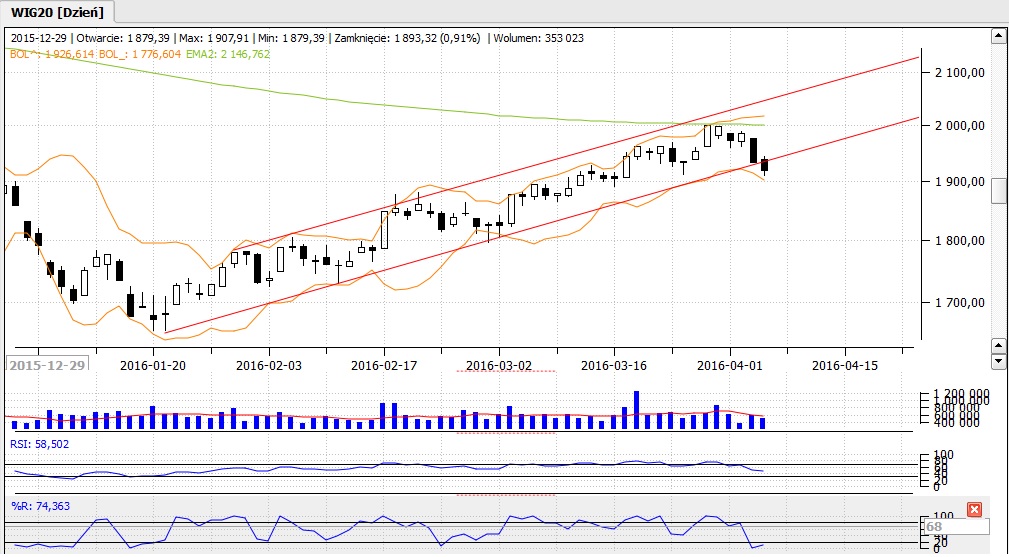Click the vertical scrollbar thumb near 1 900,00
The image size is (1009, 557).
(998, 190)
